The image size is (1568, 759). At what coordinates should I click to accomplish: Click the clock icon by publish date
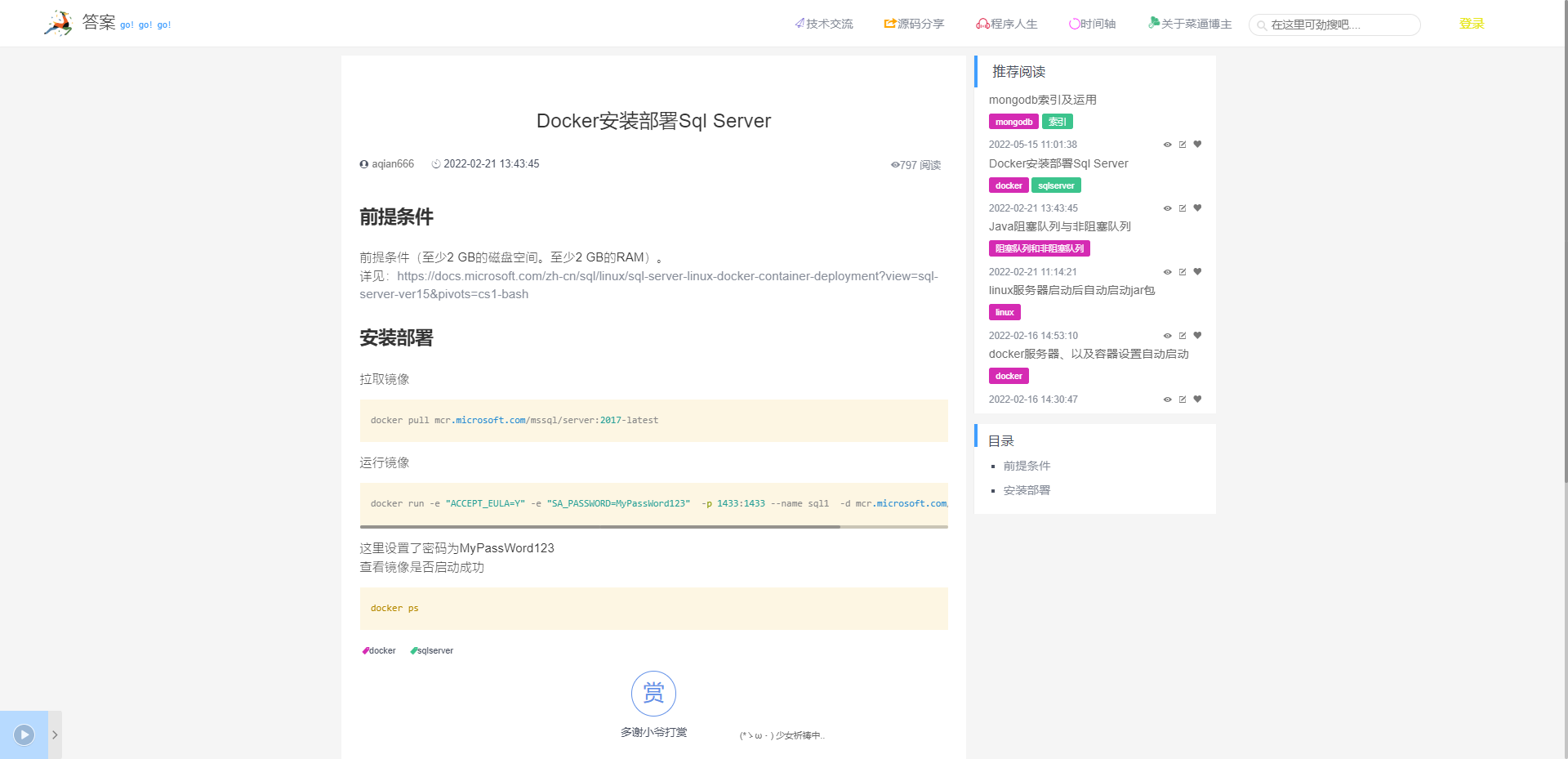(x=436, y=164)
